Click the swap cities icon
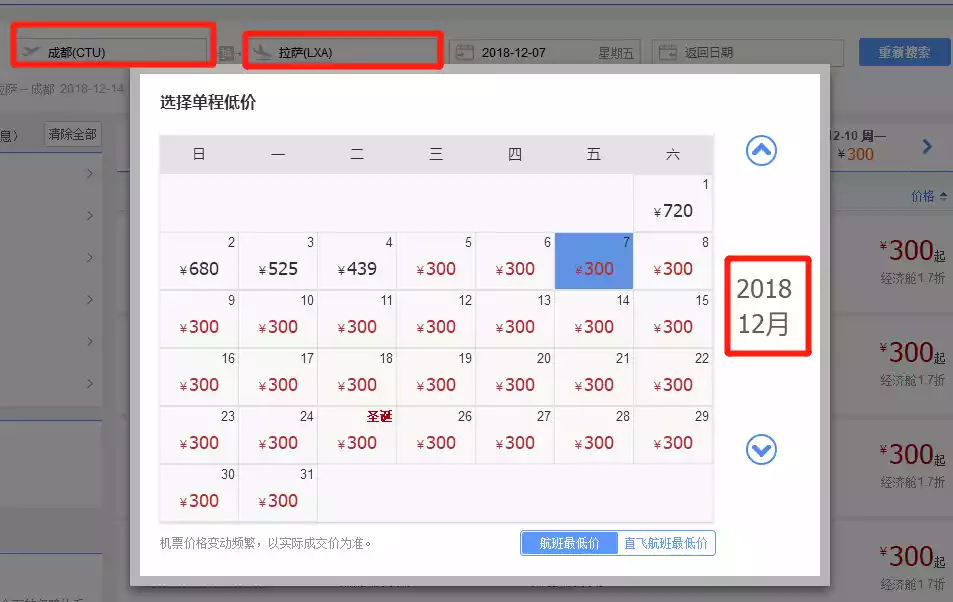Image resolution: width=953 pixels, height=602 pixels. [226, 53]
